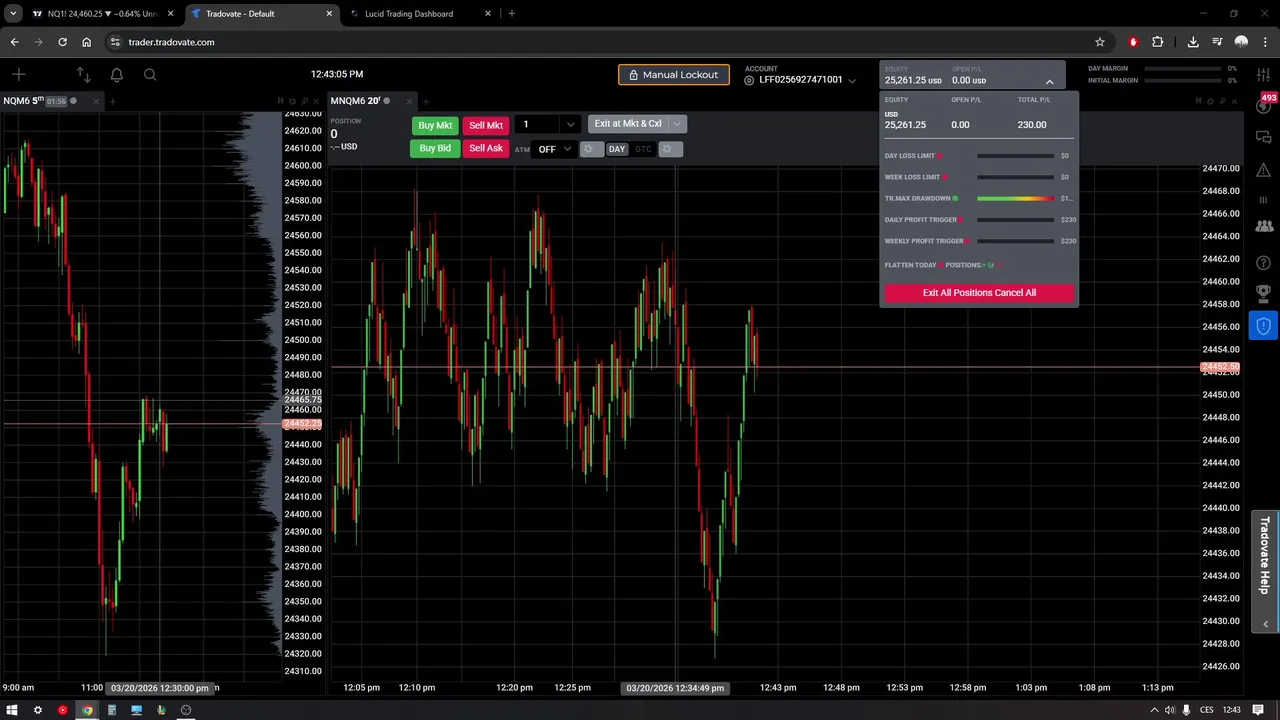Expand the Exit at Mkt & Cxl options arrow
The height and width of the screenshot is (720, 1280).
pyautogui.click(x=677, y=124)
